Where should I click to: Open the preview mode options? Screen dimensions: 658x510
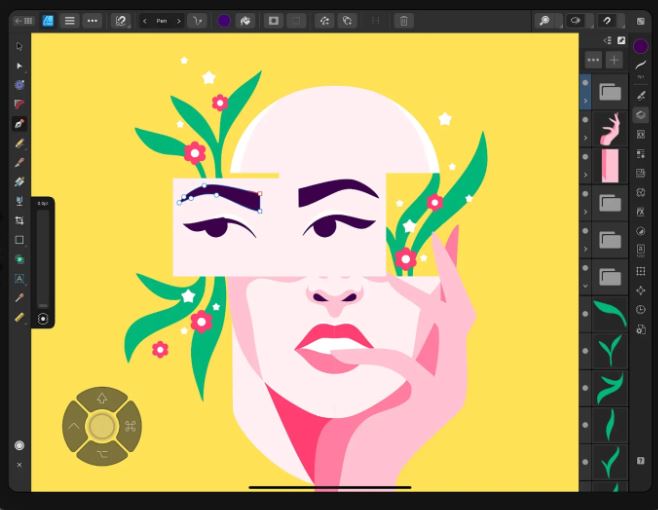(x=575, y=21)
